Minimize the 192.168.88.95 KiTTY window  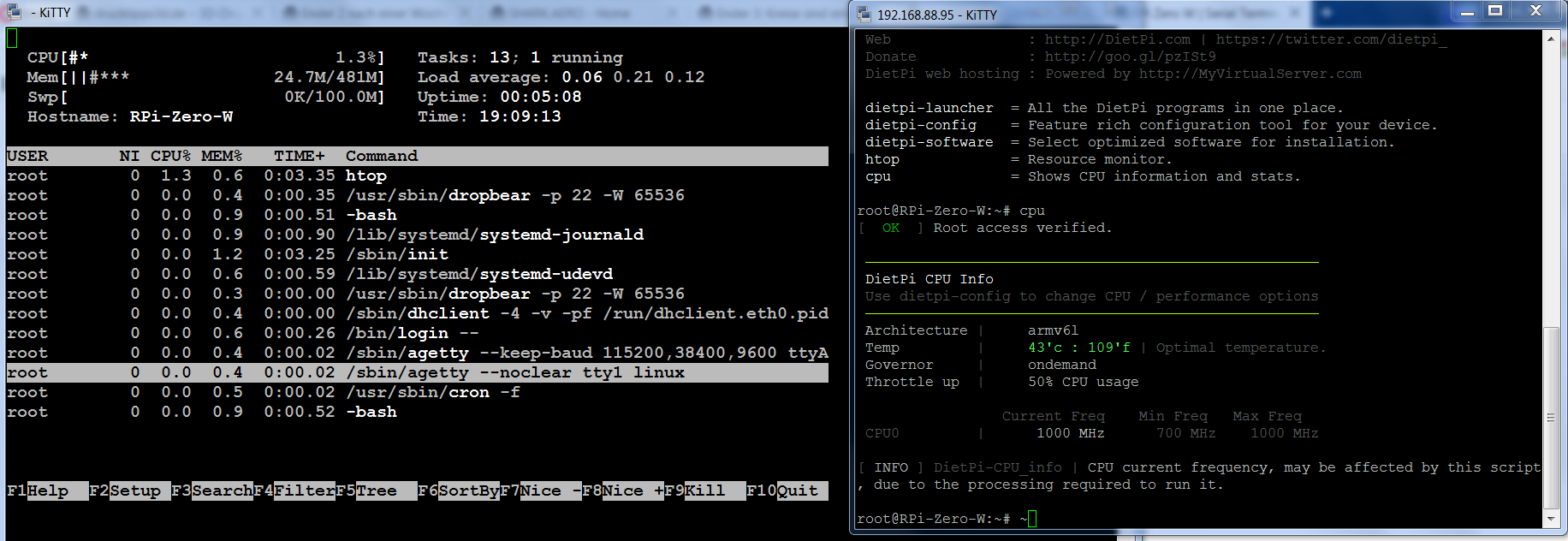[x=1468, y=11]
